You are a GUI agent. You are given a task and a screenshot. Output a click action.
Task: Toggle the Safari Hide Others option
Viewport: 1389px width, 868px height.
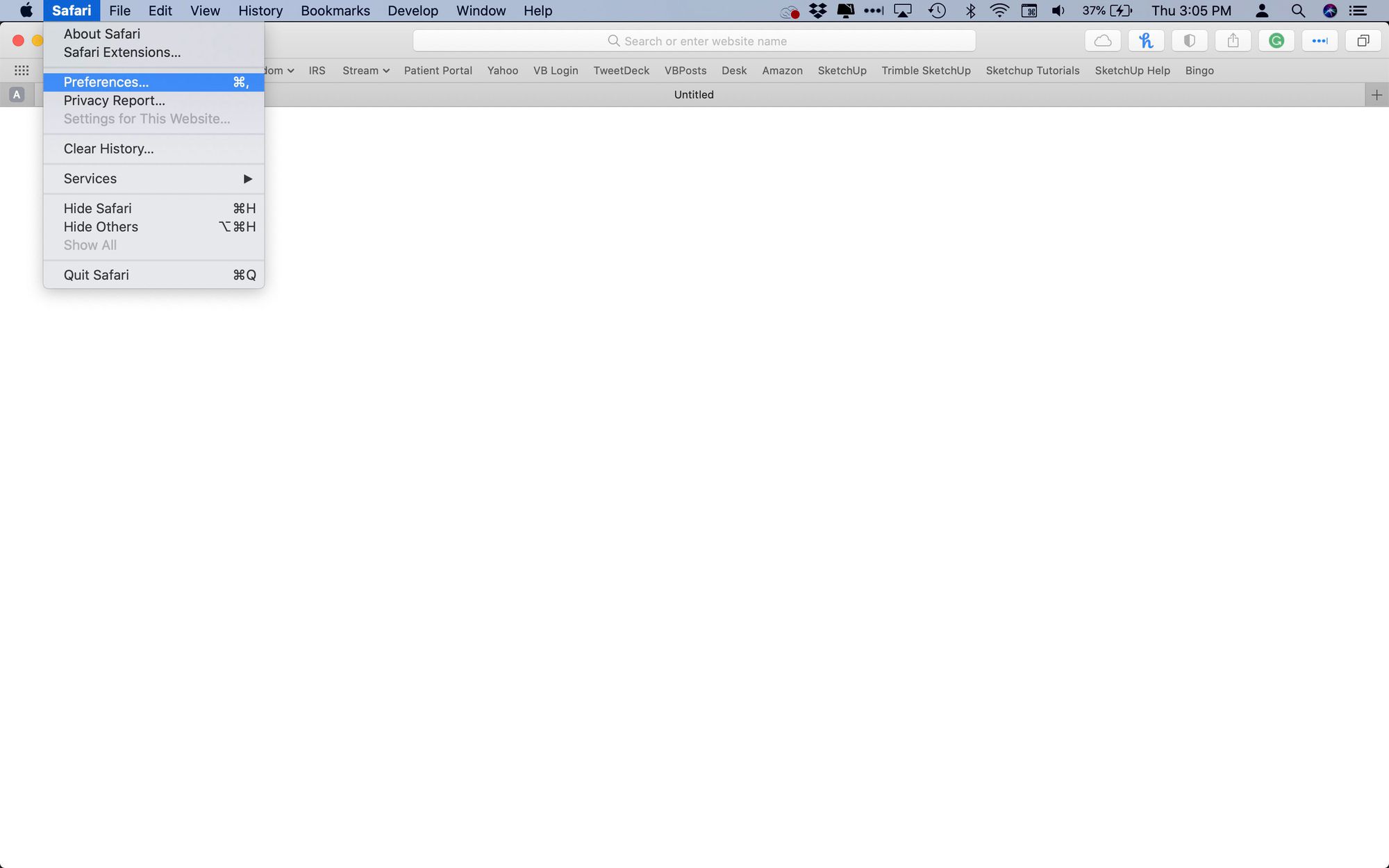pyautogui.click(x=100, y=226)
